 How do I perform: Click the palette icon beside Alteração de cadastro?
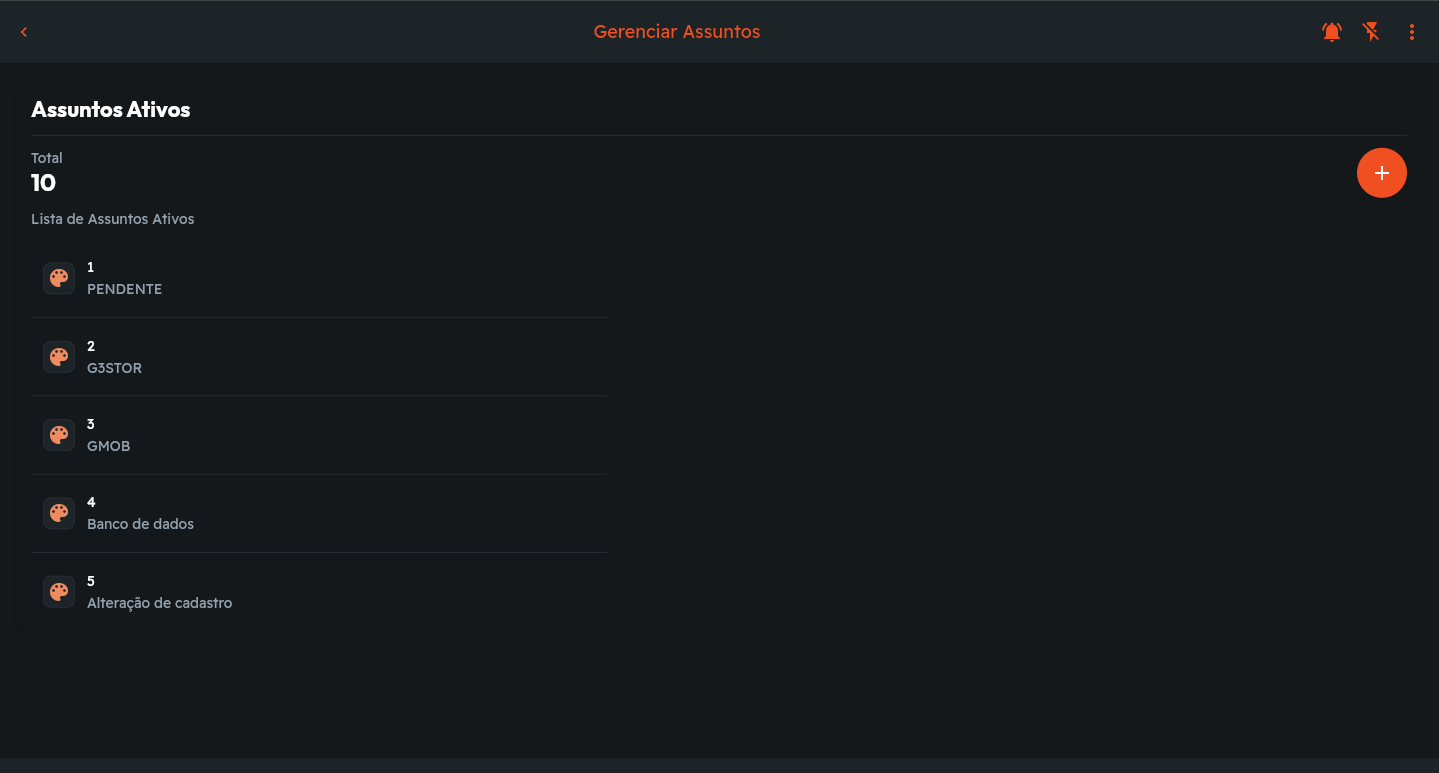(x=59, y=592)
